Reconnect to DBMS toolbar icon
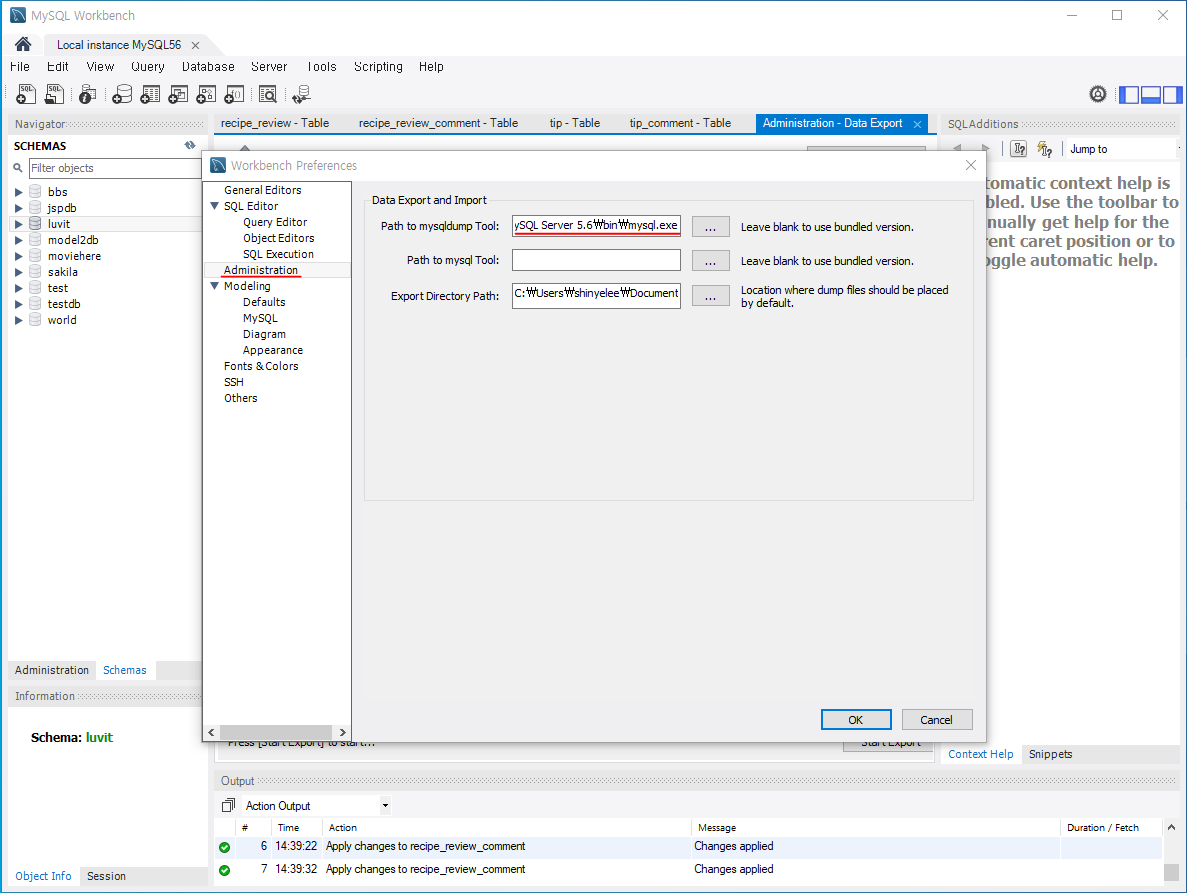The height and width of the screenshot is (893, 1187). click(x=301, y=94)
